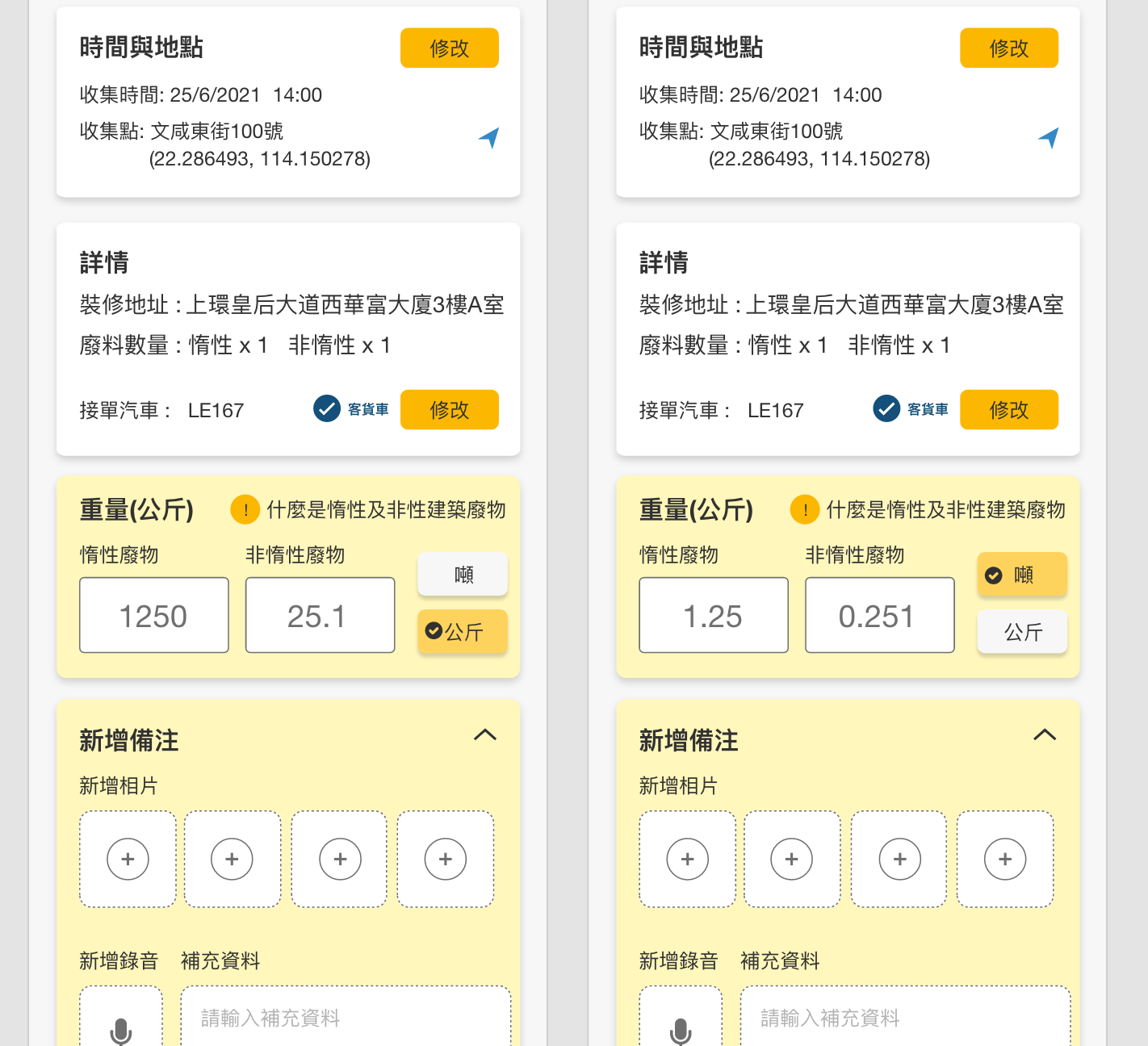
Task: Click 補充資料 text box in left panel
Action: (346, 1017)
